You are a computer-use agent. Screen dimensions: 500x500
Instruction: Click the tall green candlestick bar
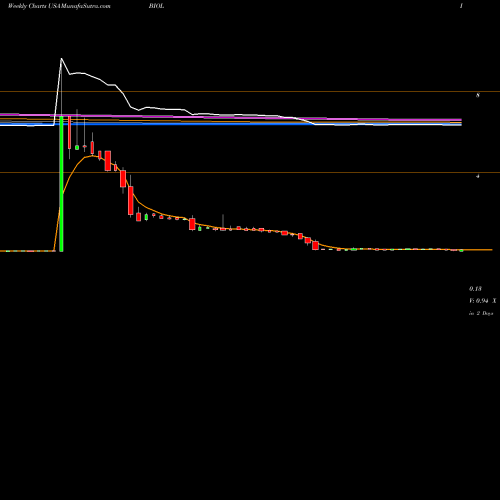click(x=61, y=184)
